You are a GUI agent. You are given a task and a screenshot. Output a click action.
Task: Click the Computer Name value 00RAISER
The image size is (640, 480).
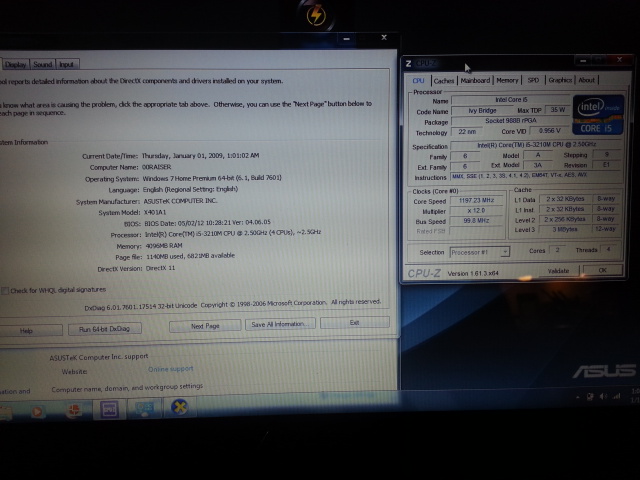[x=156, y=167]
